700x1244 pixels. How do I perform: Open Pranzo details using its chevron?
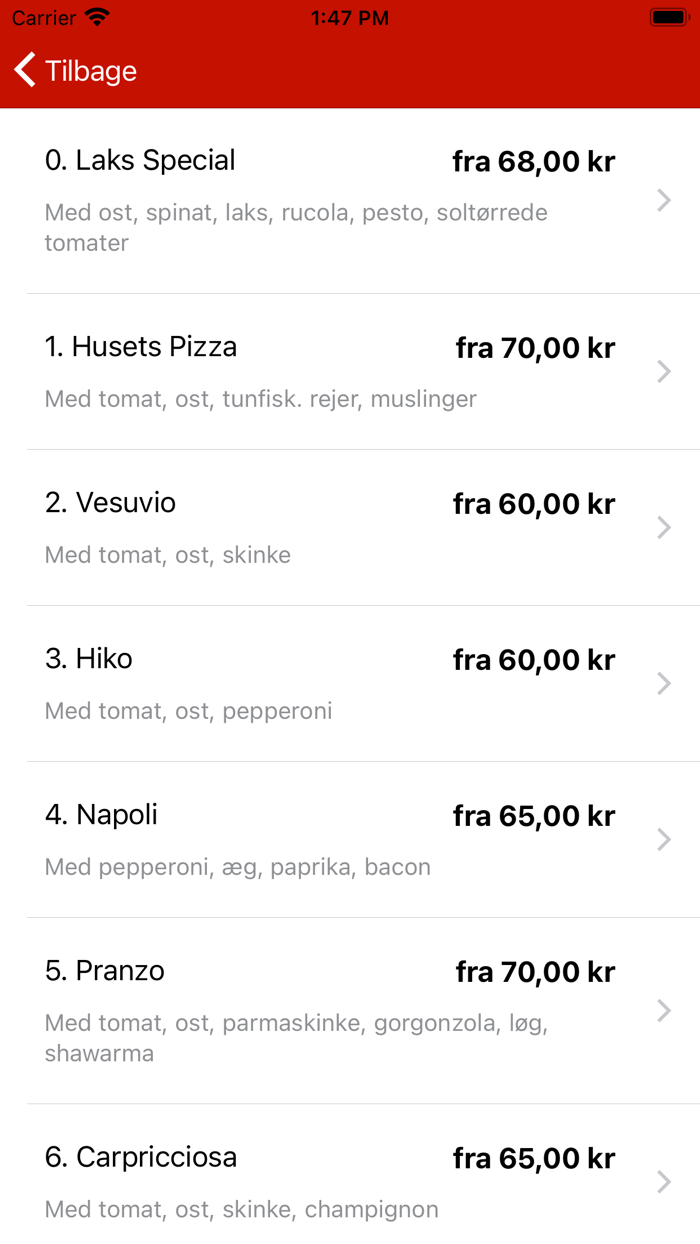click(663, 1011)
